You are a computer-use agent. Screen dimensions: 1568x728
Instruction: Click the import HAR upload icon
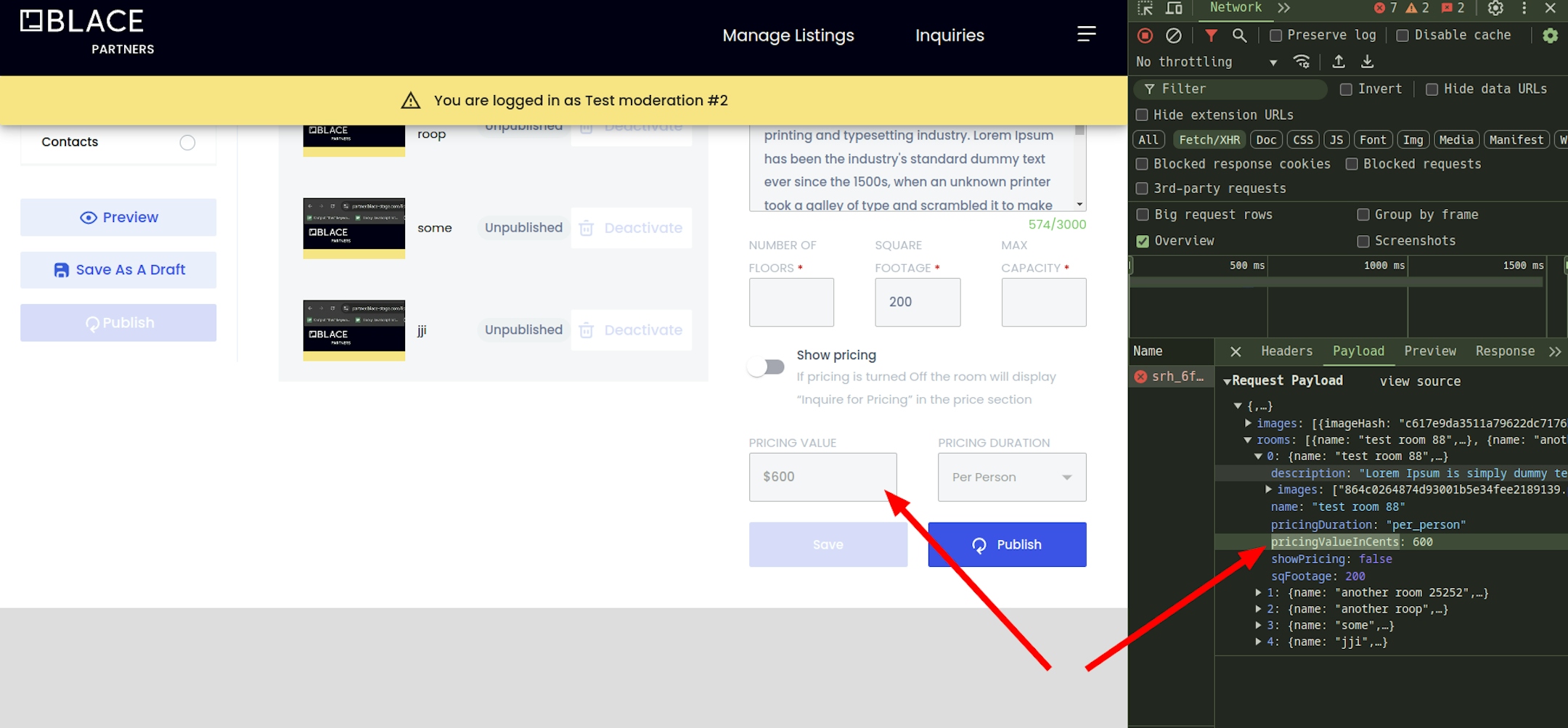1339,62
